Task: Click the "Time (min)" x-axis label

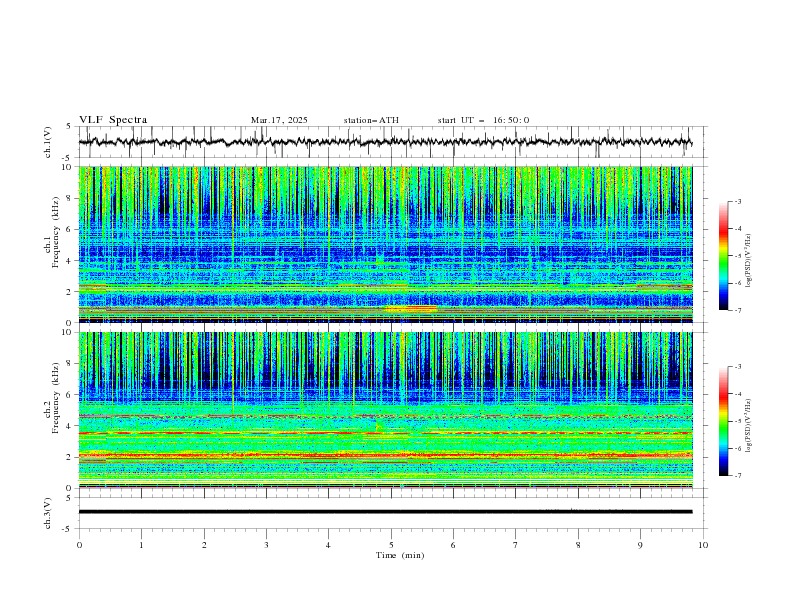Action: click(400, 555)
